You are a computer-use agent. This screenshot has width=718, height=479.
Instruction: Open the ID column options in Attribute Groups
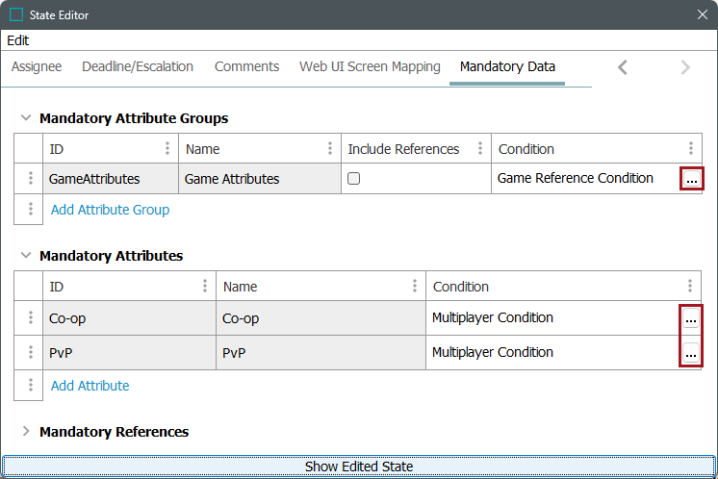(x=167, y=148)
